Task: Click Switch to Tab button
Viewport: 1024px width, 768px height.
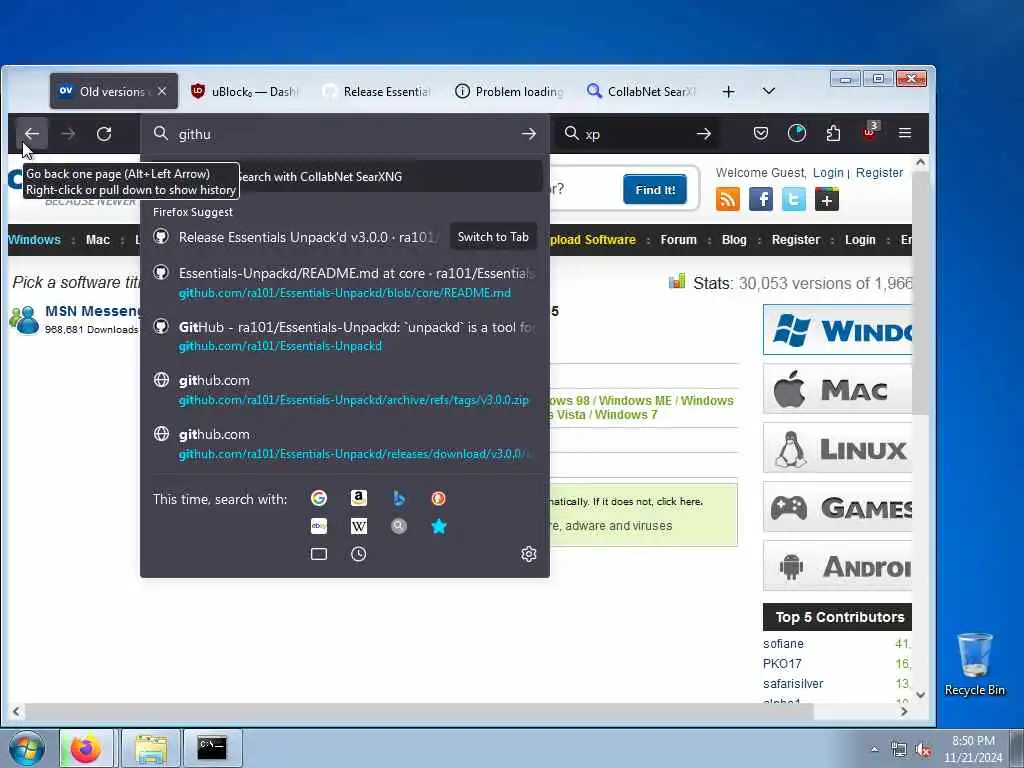Action: [x=493, y=237]
